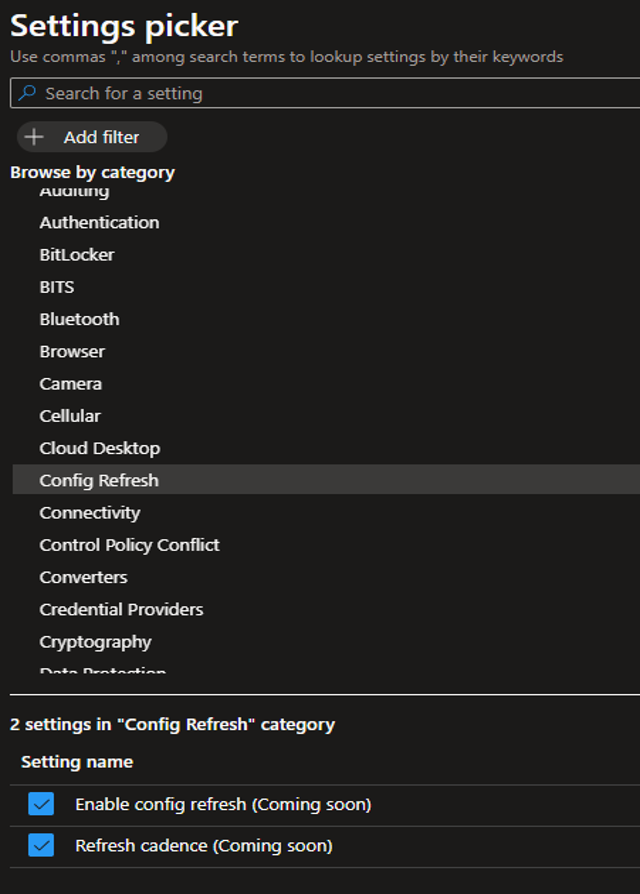The width and height of the screenshot is (640, 894).
Task: Open the Converters category
Action: point(83,577)
